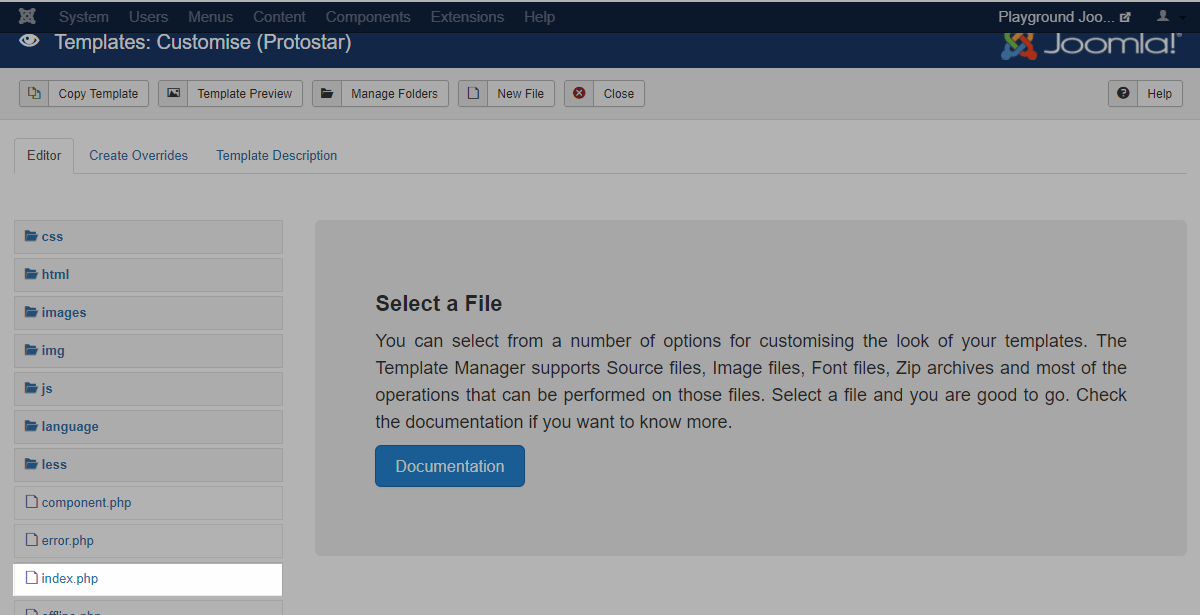This screenshot has height=615, width=1200.
Task: Expand the css folder
Action: point(52,237)
